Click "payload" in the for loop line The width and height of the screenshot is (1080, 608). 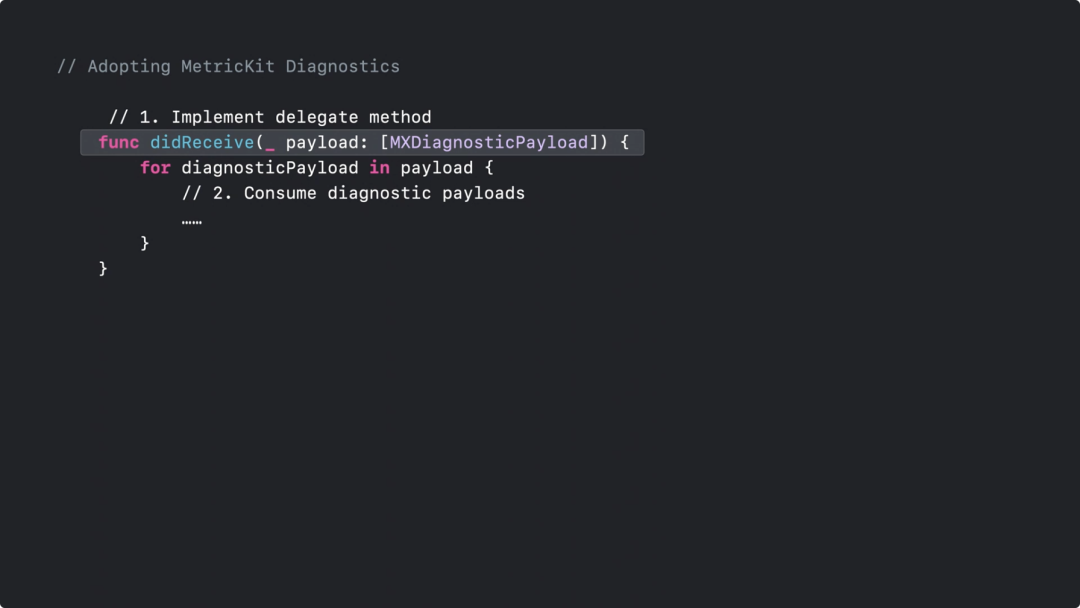point(436,168)
